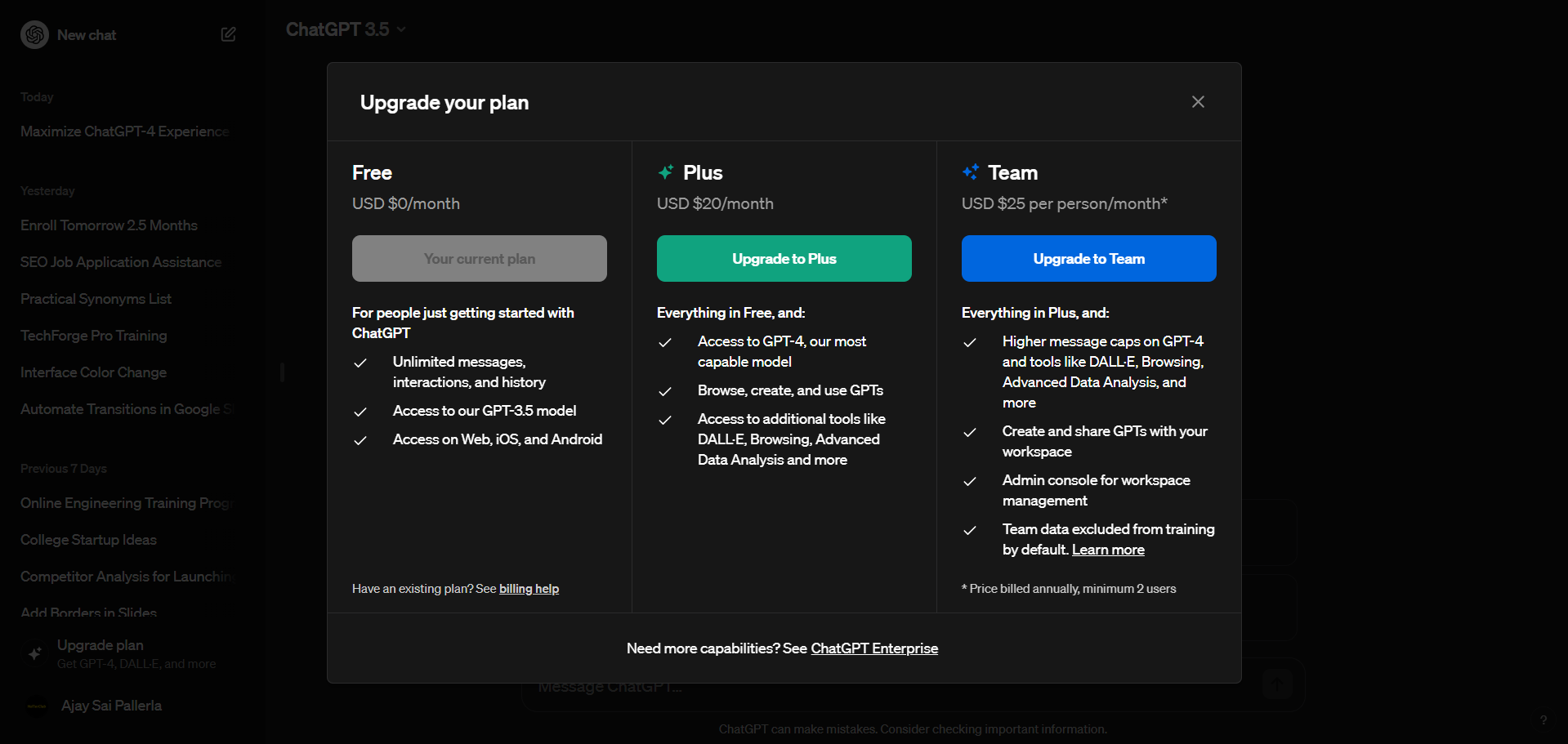Open the Maximize ChatGPT-4 Experience chat
The height and width of the screenshot is (744, 1568).
click(x=124, y=131)
